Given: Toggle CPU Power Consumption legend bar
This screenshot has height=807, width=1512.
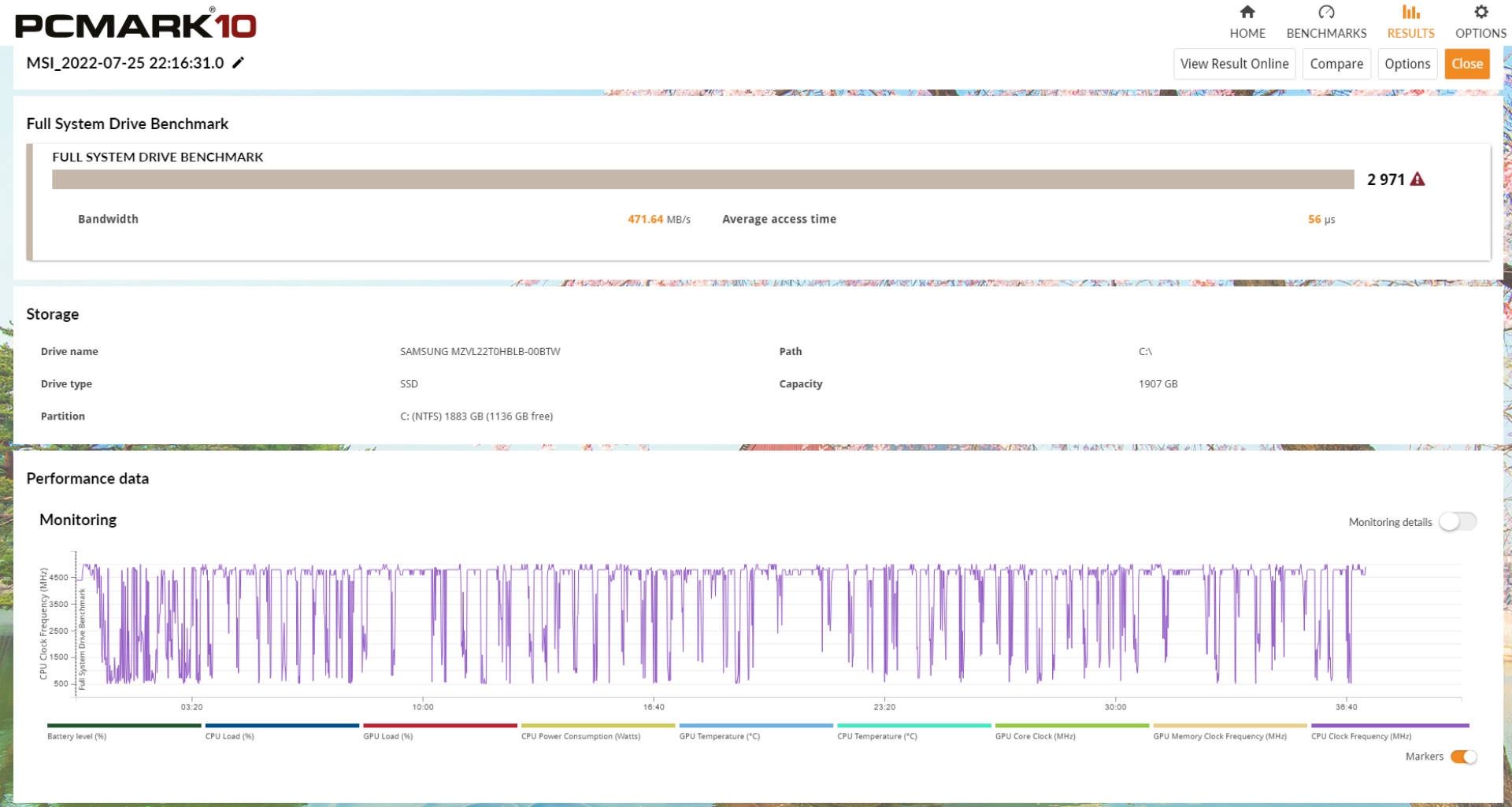Looking at the screenshot, I should (x=598, y=725).
